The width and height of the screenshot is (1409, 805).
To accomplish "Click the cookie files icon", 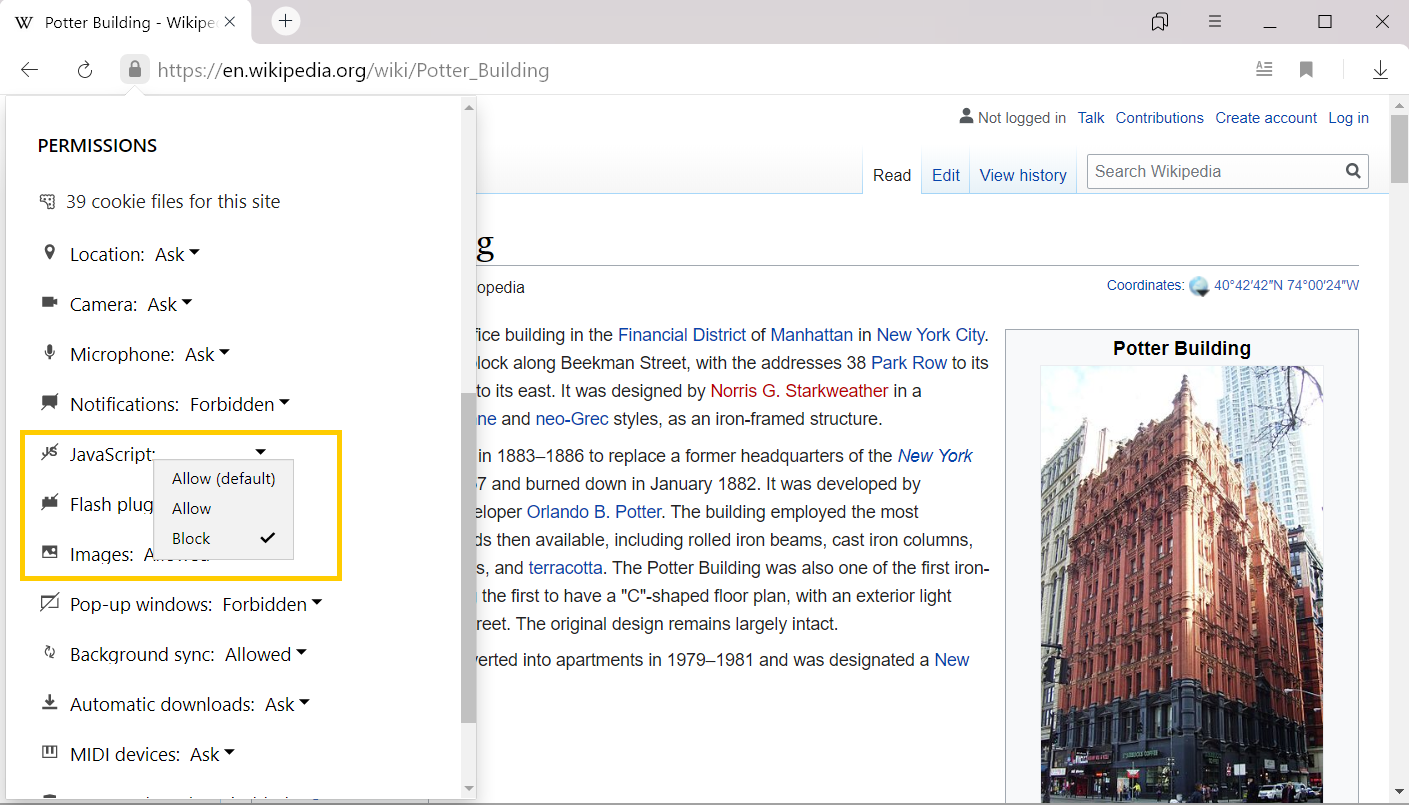I will 47,201.
